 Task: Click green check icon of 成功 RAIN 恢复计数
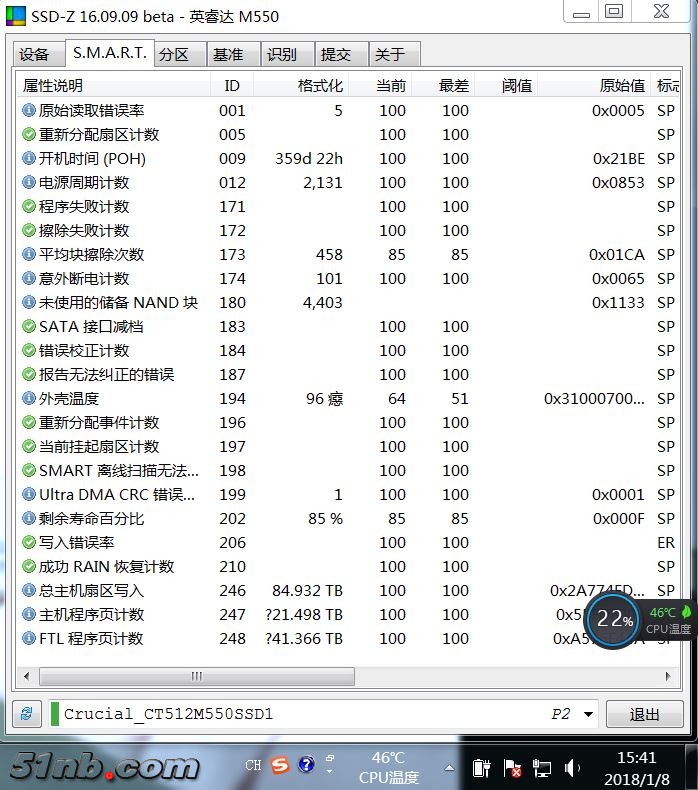29,566
